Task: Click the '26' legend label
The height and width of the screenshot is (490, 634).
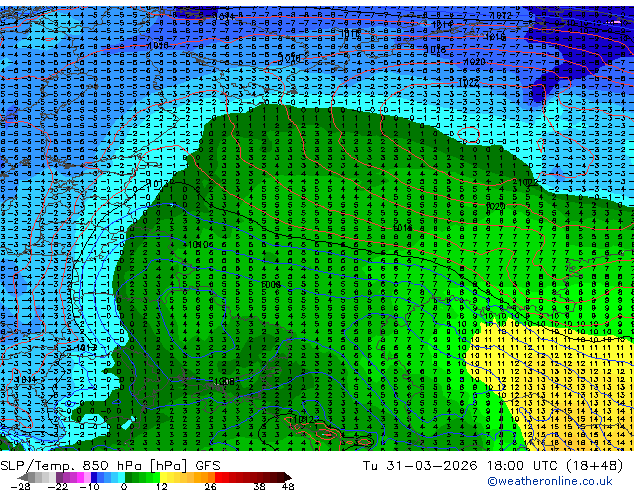Action: [210, 486]
